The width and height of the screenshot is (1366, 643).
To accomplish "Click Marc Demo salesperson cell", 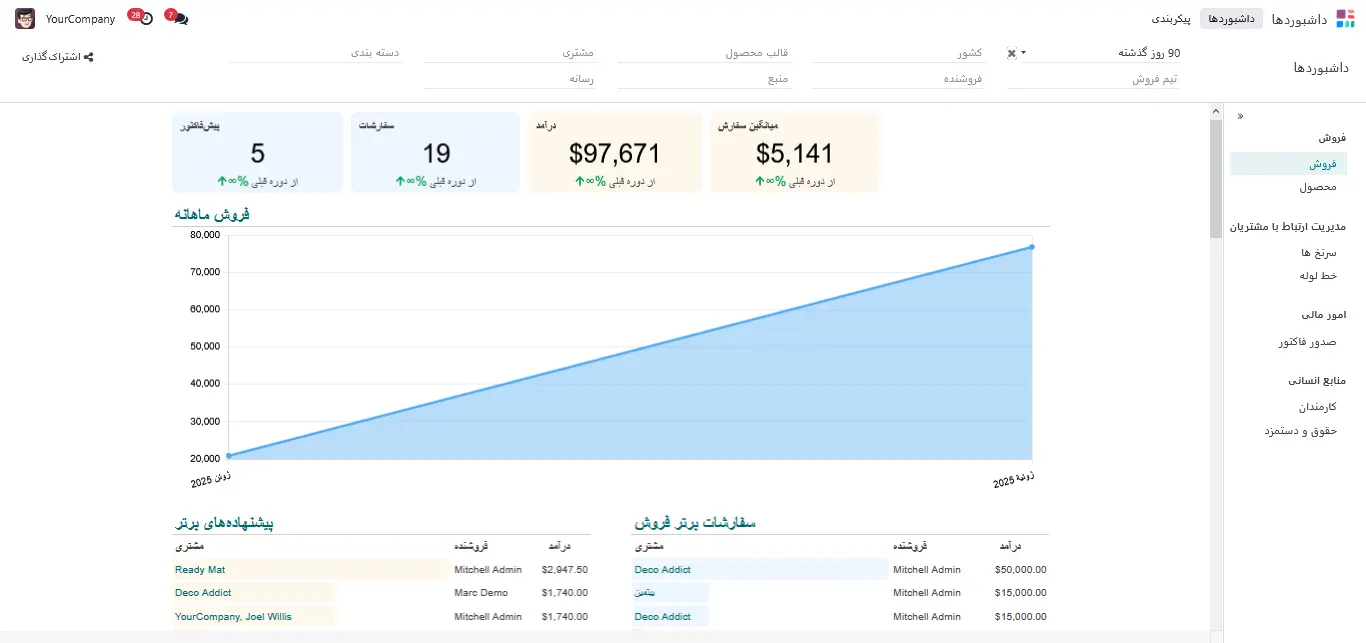I will coord(481,593).
